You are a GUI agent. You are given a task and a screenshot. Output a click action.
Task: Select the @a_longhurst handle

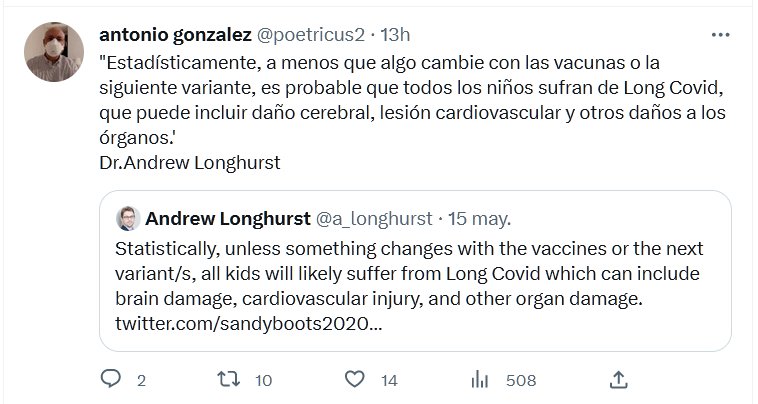click(374, 218)
